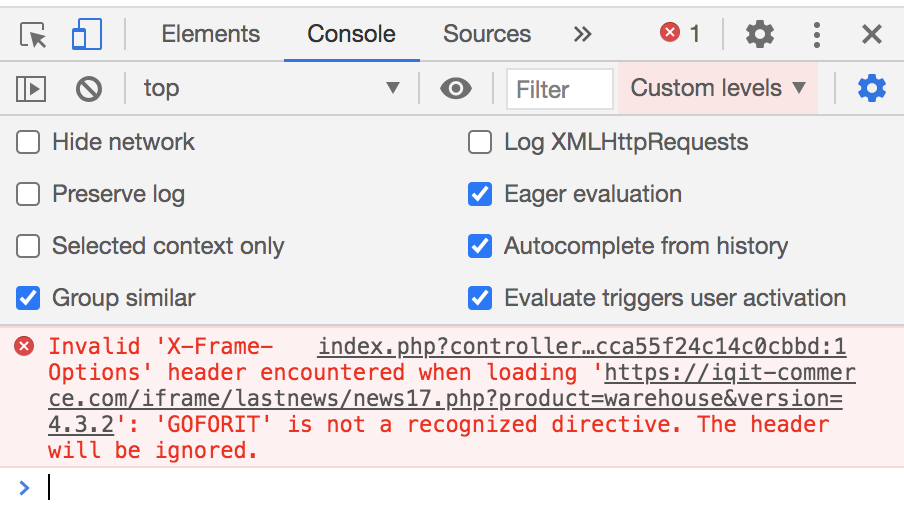Activate the inspect element picker tool
The width and height of the screenshot is (904, 532).
click(34, 35)
